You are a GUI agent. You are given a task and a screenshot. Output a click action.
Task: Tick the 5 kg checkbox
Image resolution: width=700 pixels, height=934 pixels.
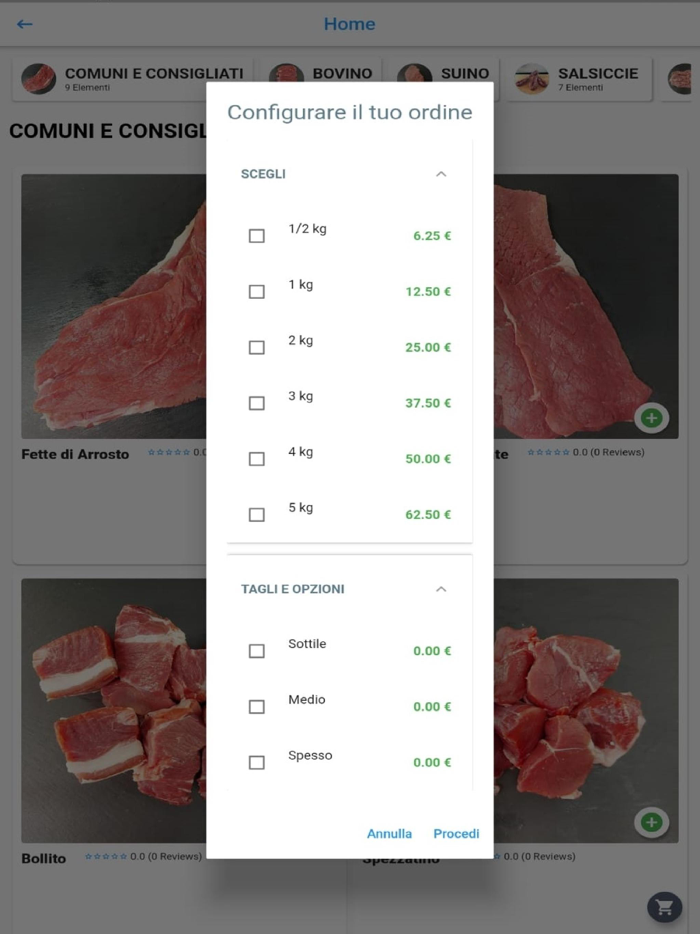pyautogui.click(x=257, y=515)
